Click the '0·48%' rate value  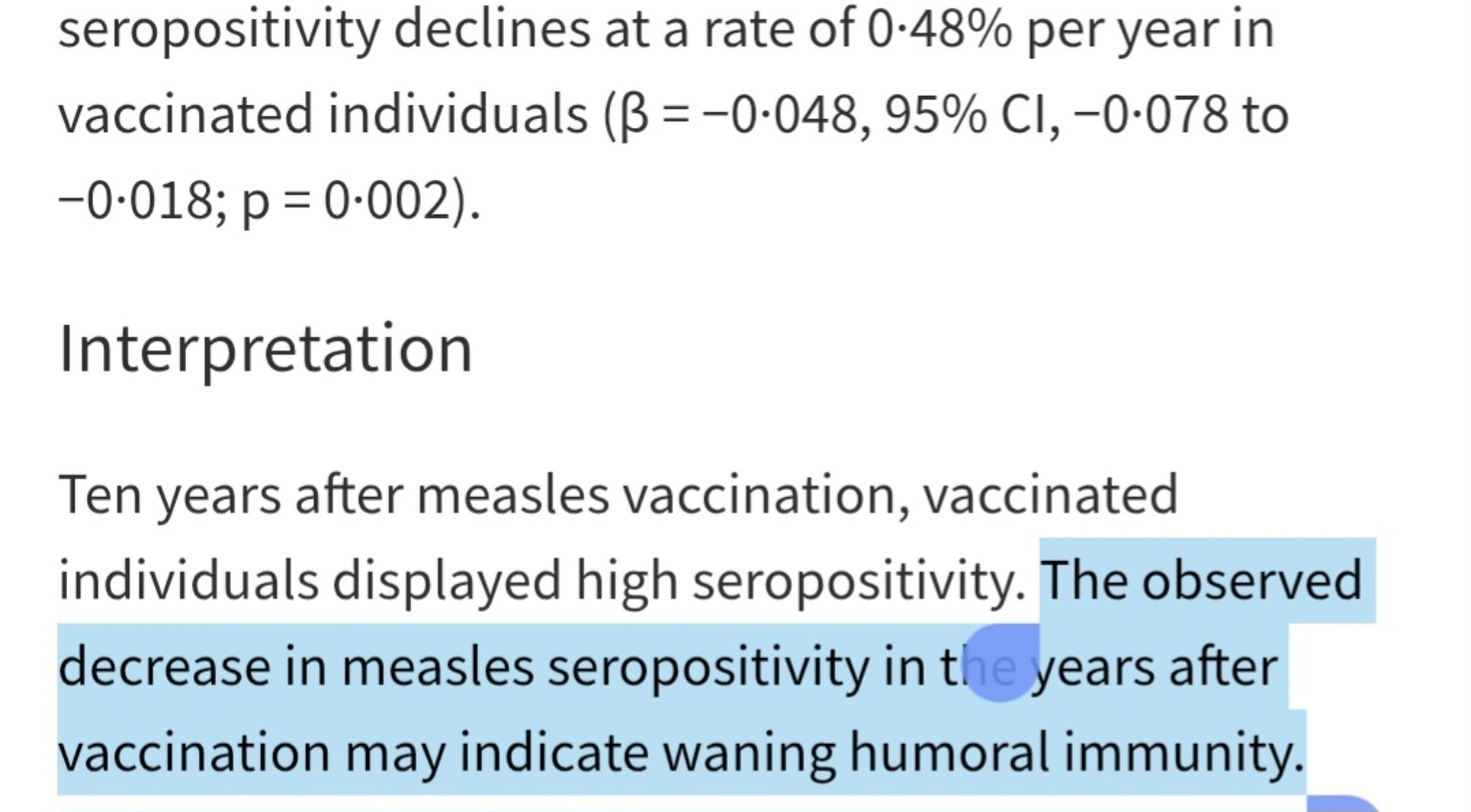[939, 29]
